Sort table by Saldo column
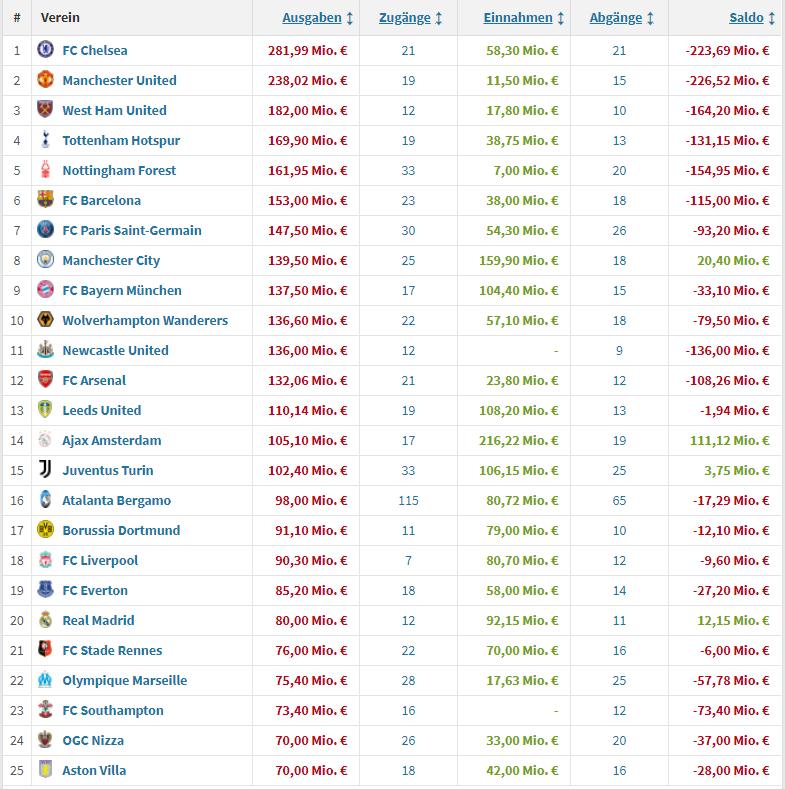785x789 pixels. (x=752, y=18)
